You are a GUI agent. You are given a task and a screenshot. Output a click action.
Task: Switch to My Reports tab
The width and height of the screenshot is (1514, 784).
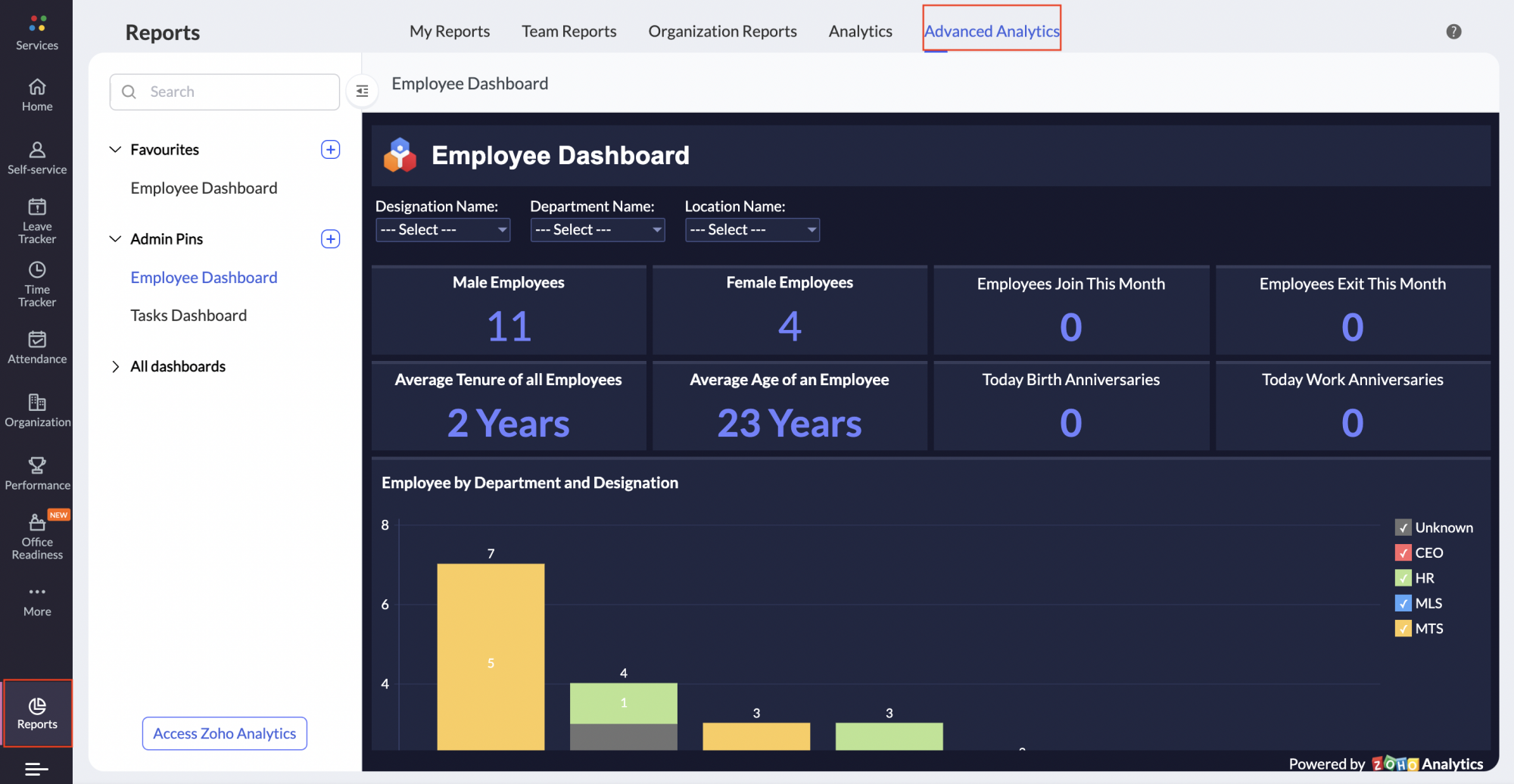coord(450,31)
